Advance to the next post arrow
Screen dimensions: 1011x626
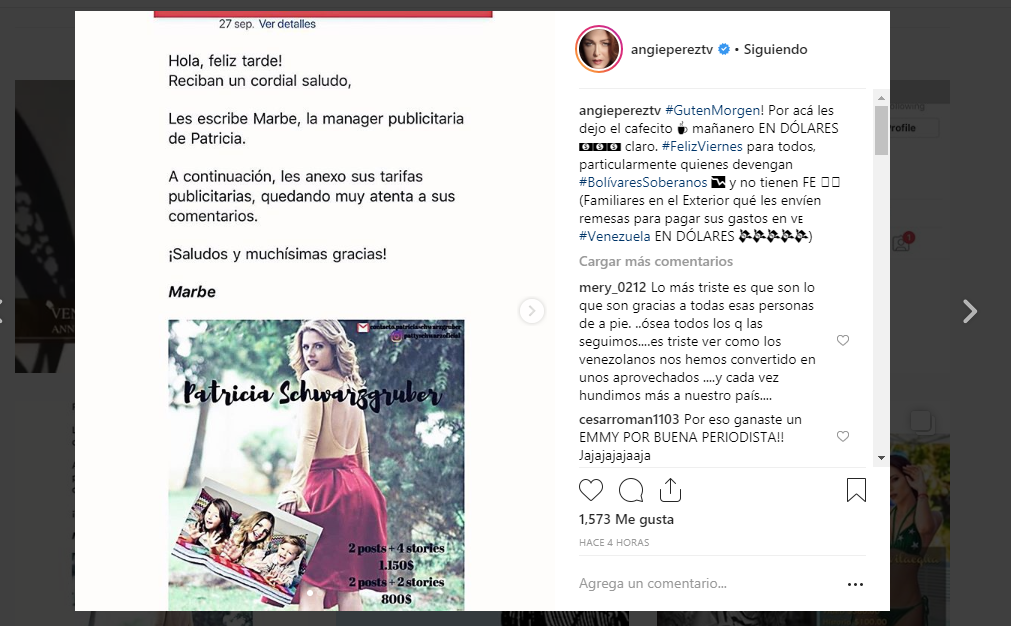click(970, 311)
